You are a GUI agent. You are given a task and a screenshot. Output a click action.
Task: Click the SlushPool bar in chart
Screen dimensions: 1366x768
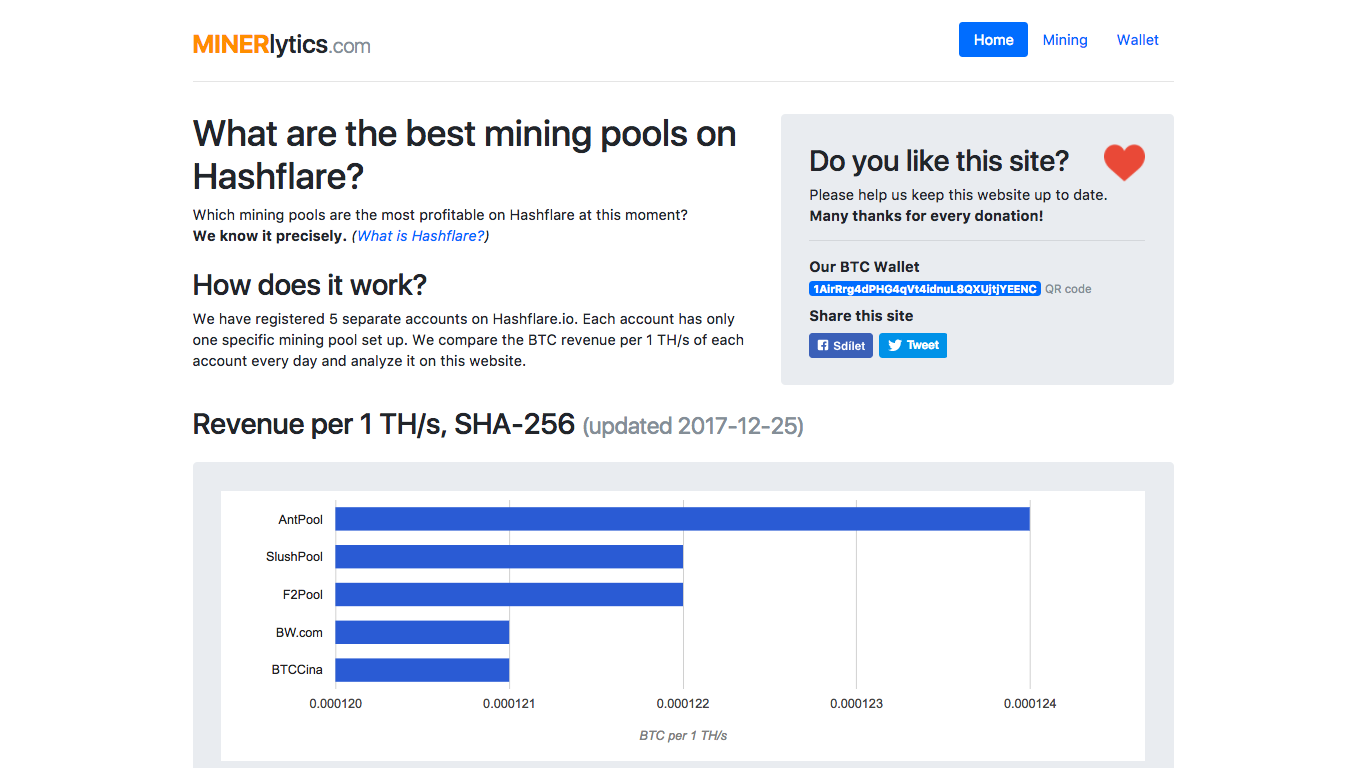coord(509,556)
